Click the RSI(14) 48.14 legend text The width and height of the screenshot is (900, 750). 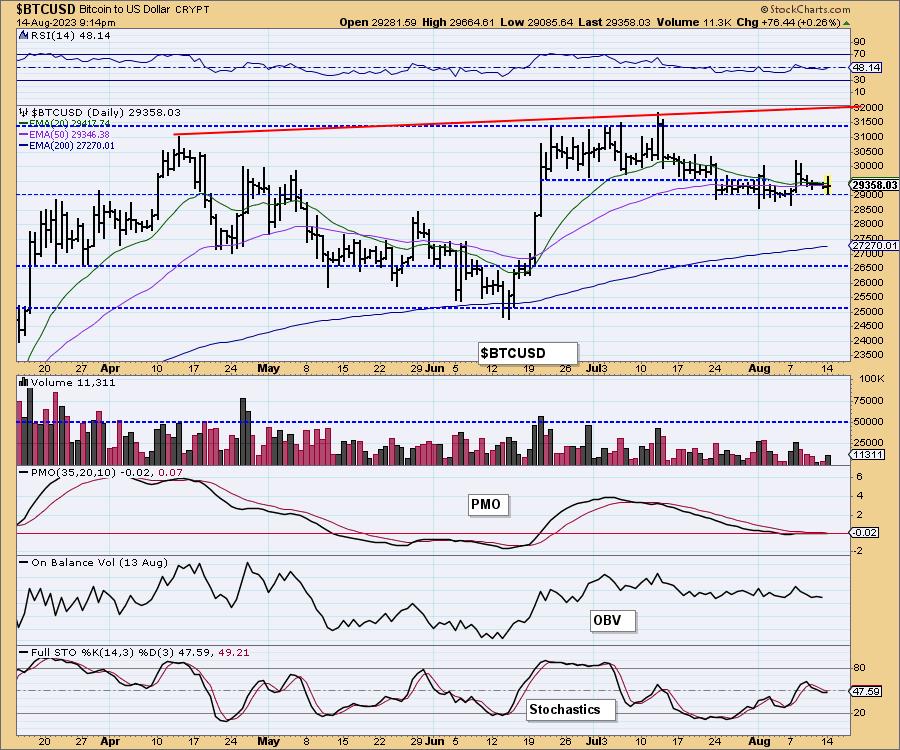tap(71, 35)
